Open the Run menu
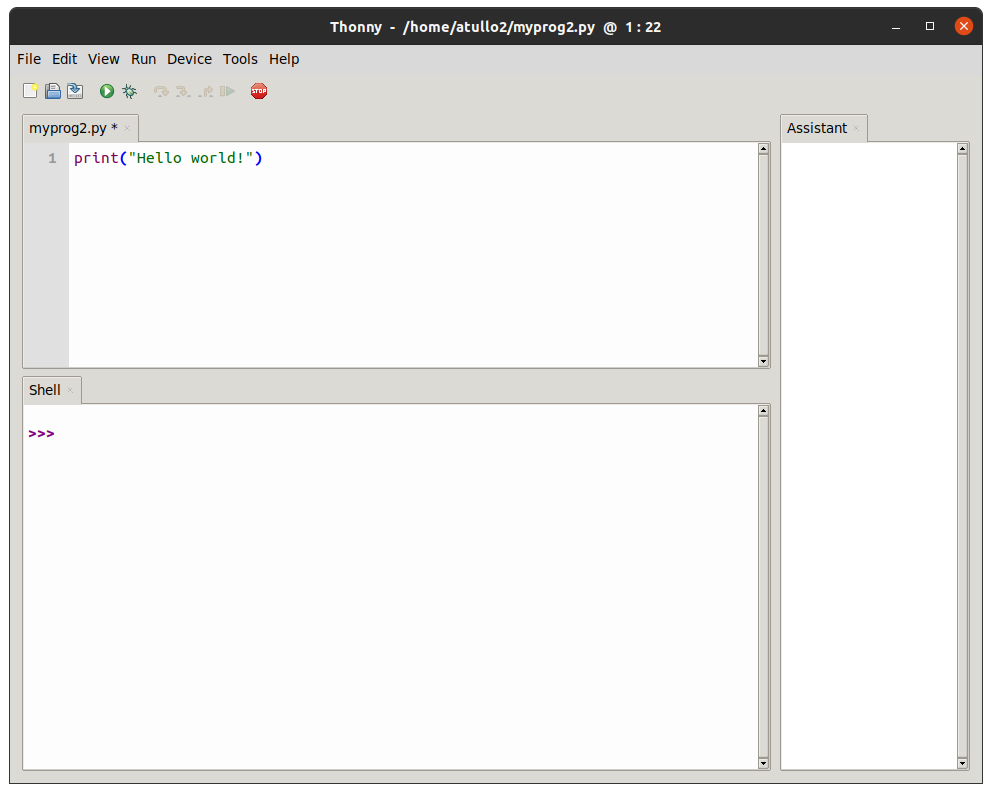992x793 pixels. (143, 59)
